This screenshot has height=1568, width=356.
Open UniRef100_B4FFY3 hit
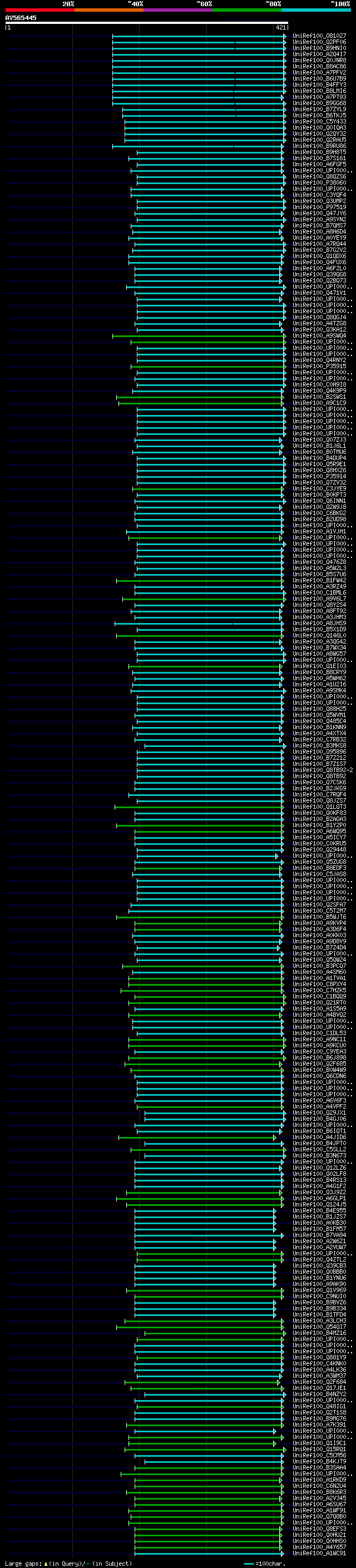[319, 85]
